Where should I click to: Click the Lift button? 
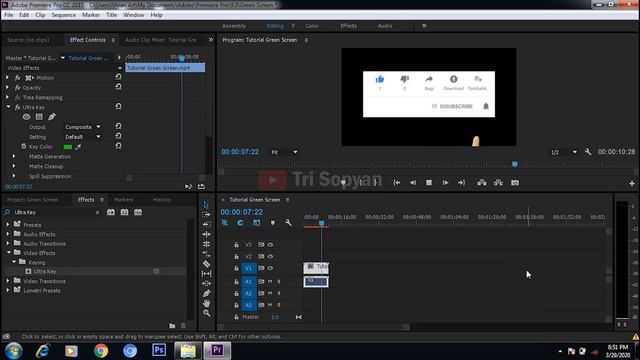[482, 183]
